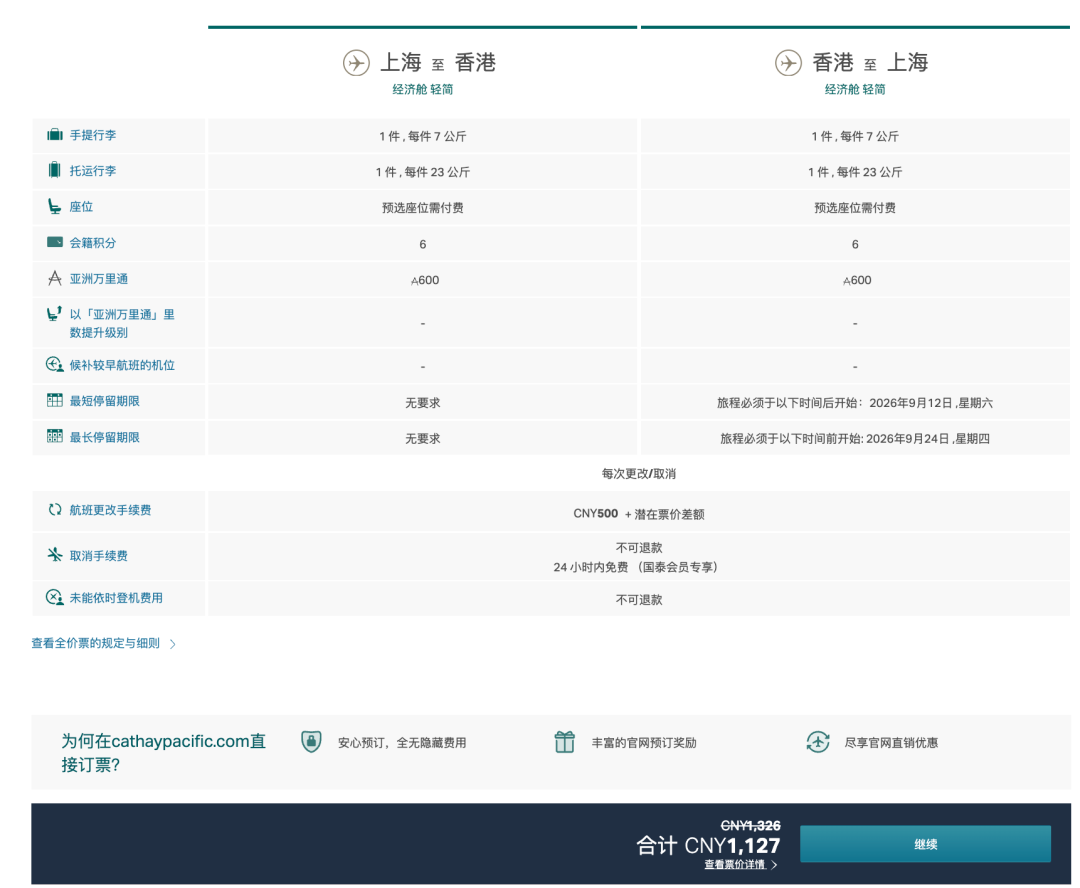Image resolution: width=1080 pixels, height=888 pixels.
Task: Expand chevron next to 查看票价详情
Action: pos(774,865)
